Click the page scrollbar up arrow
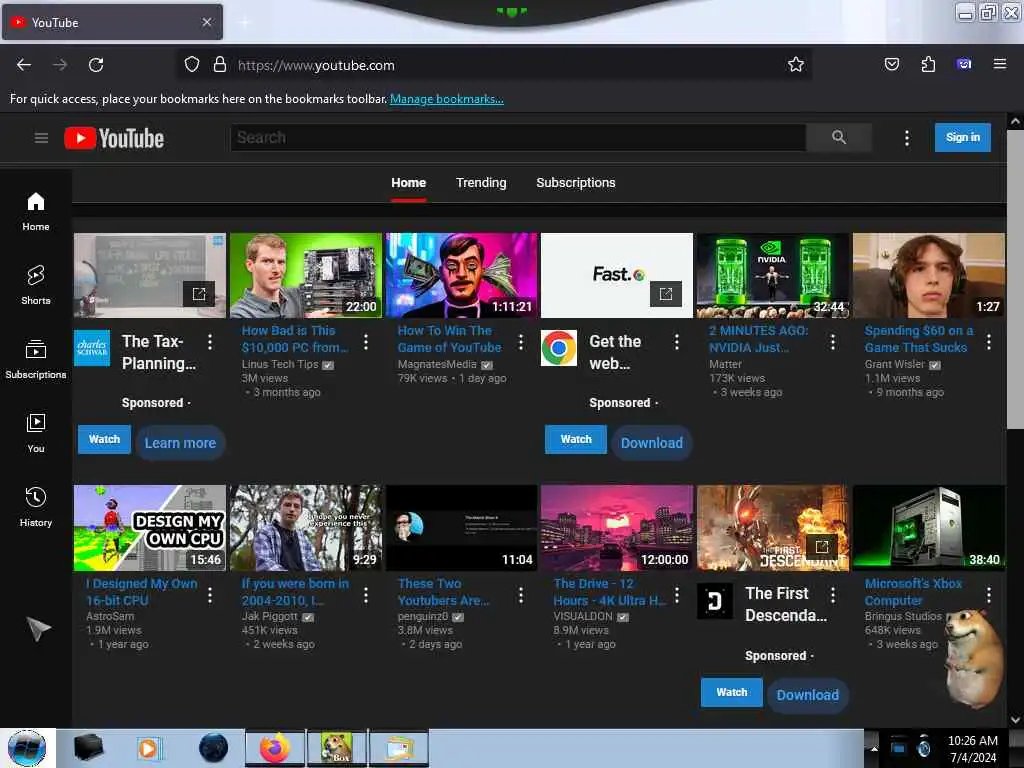Viewport: 1024px width, 768px height. pos(1015,121)
